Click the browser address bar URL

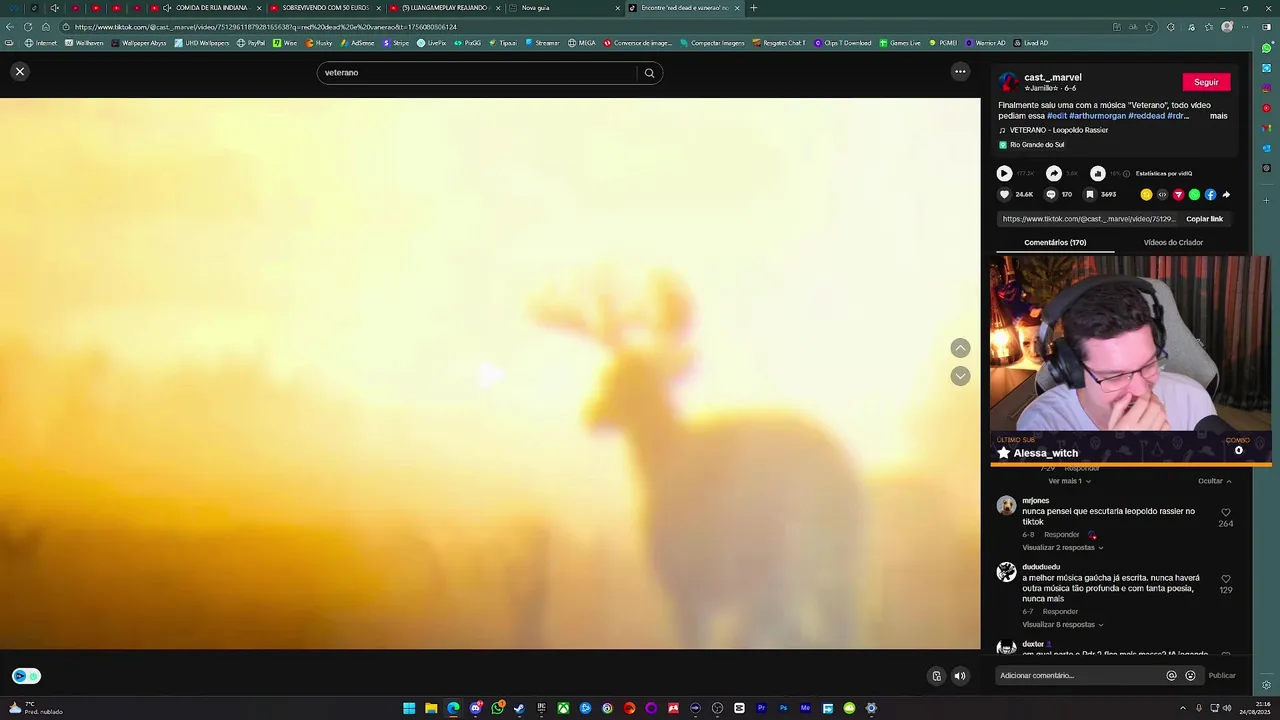point(265,27)
